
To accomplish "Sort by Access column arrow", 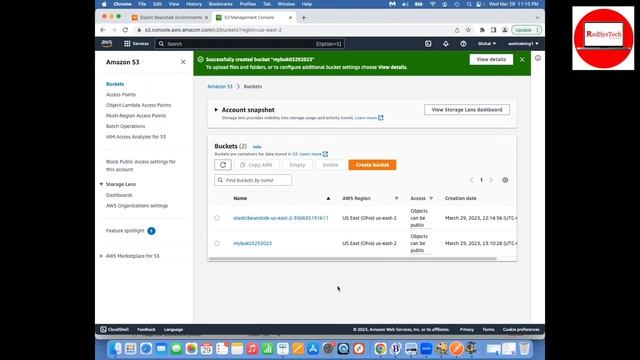I will tap(431, 198).
